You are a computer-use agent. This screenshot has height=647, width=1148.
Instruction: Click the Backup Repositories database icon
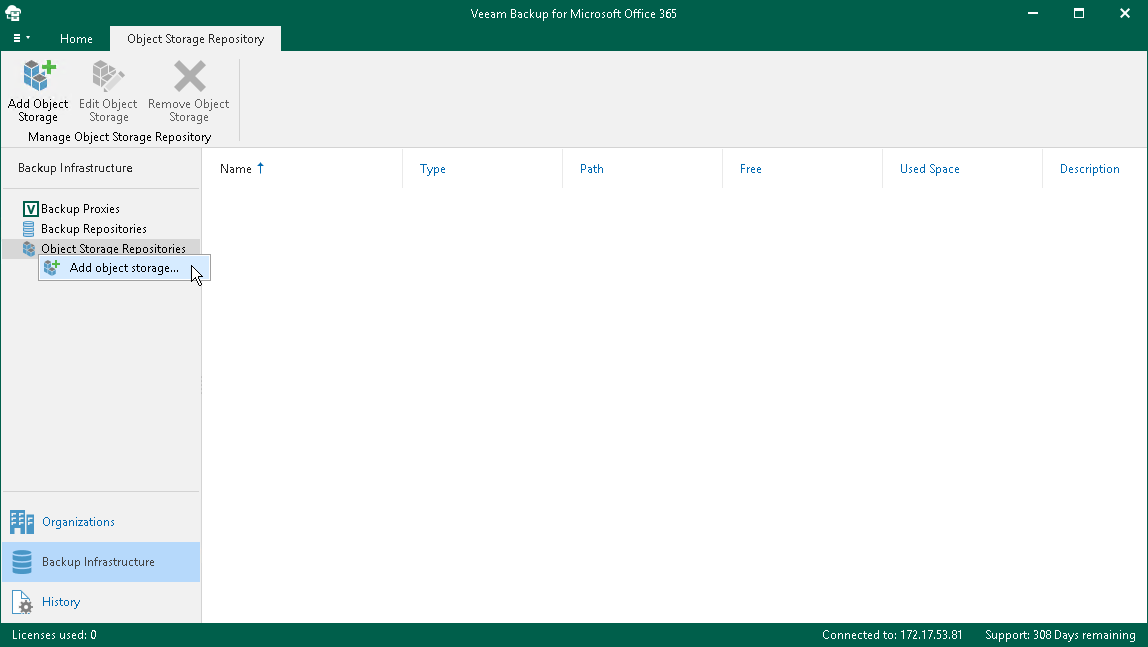[29, 229]
